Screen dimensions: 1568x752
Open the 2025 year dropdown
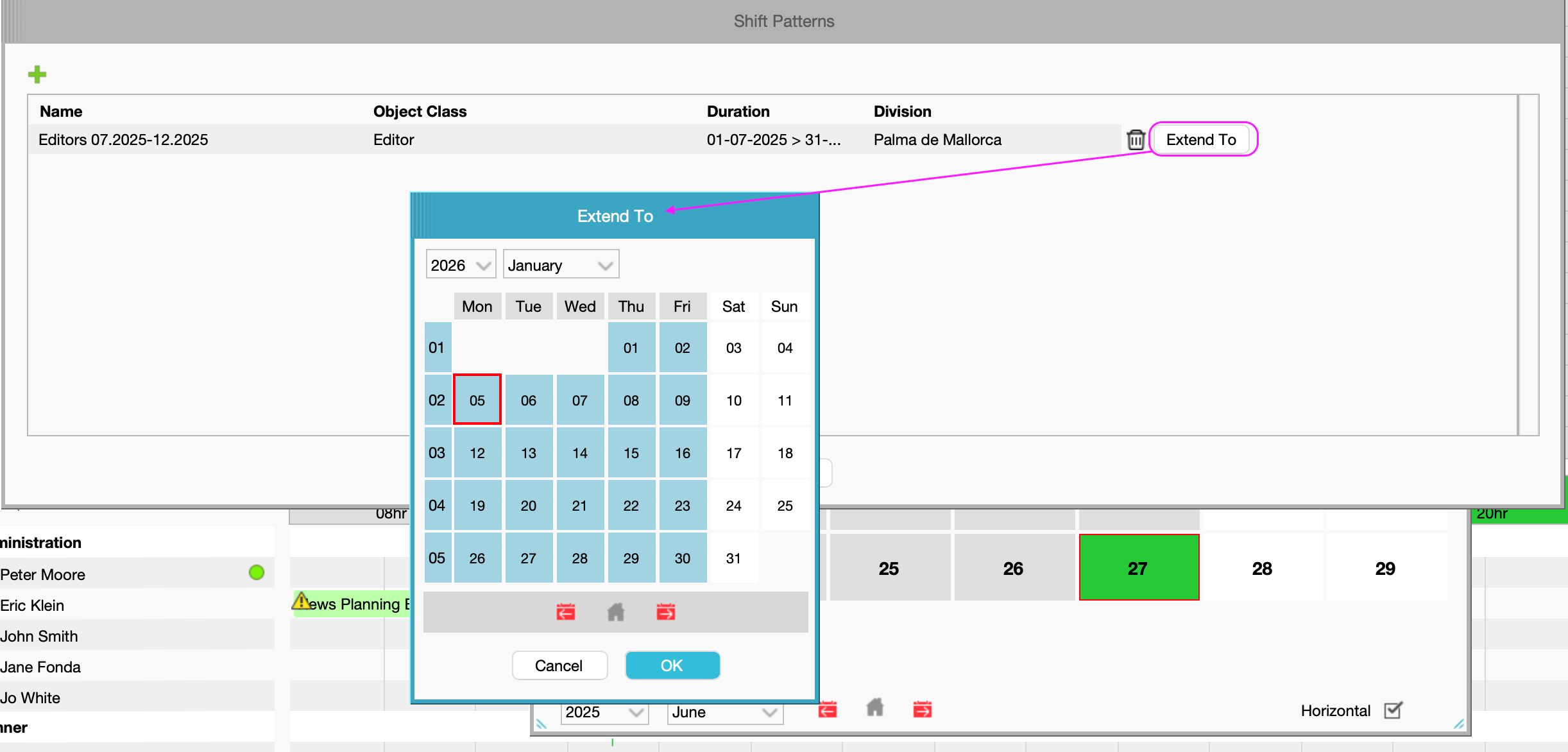point(604,712)
